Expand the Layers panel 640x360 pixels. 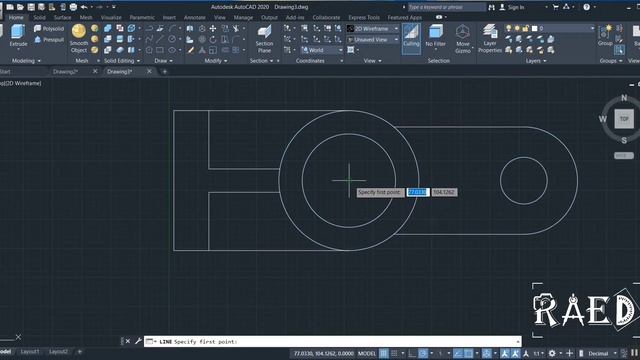[x=536, y=61]
